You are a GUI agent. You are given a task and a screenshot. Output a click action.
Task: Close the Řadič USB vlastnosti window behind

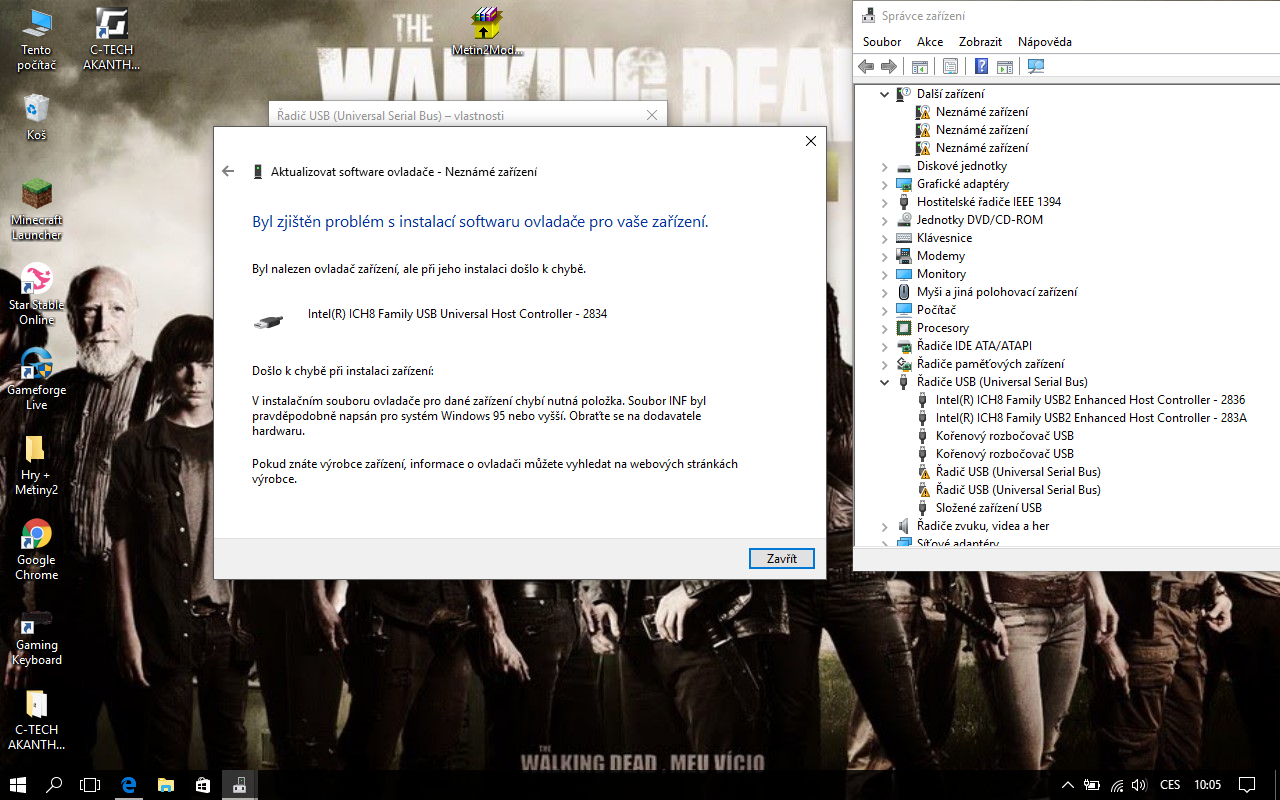pyautogui.click(x=652, y=115)
